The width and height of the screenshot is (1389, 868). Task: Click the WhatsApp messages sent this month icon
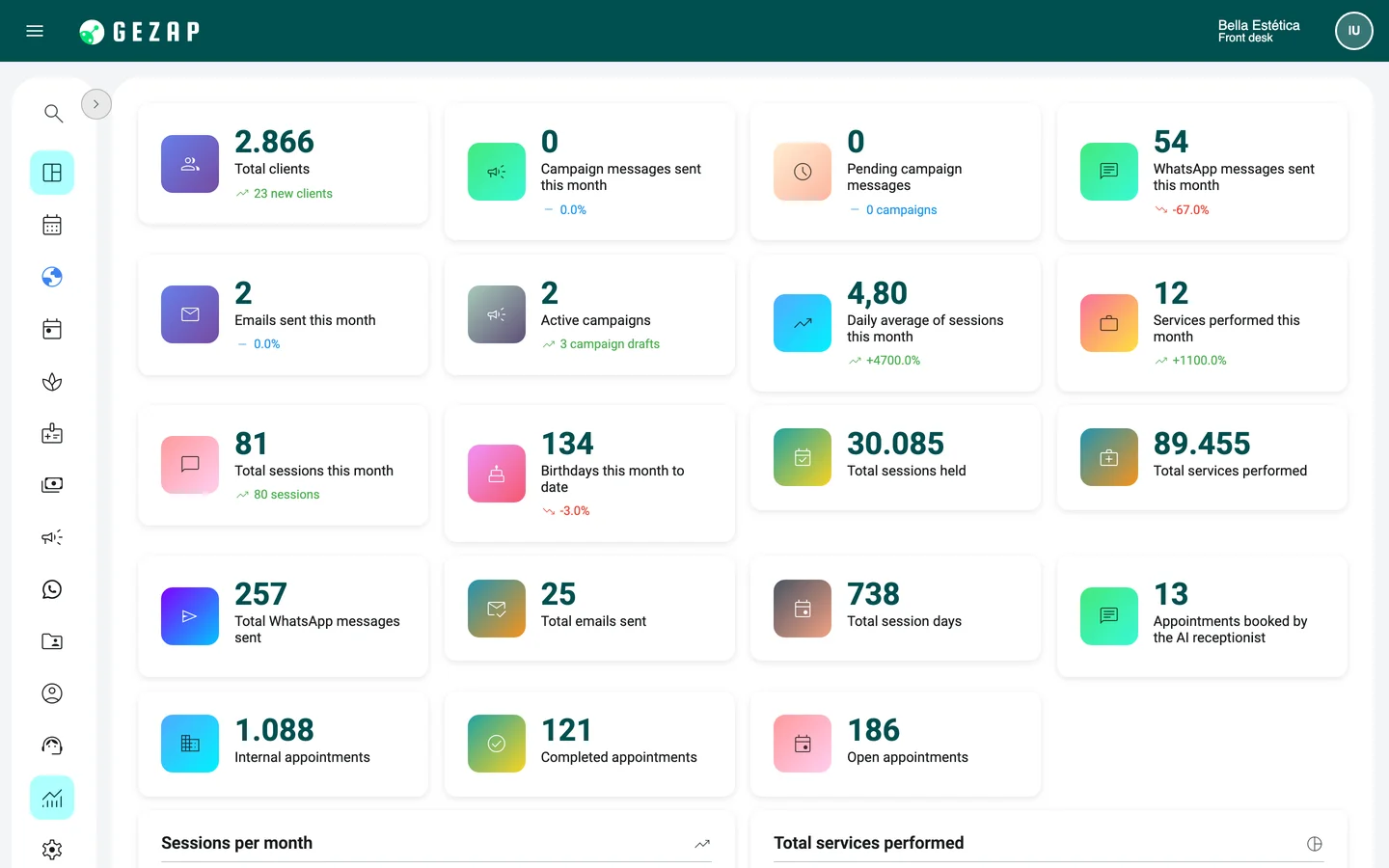(1109, 172)
